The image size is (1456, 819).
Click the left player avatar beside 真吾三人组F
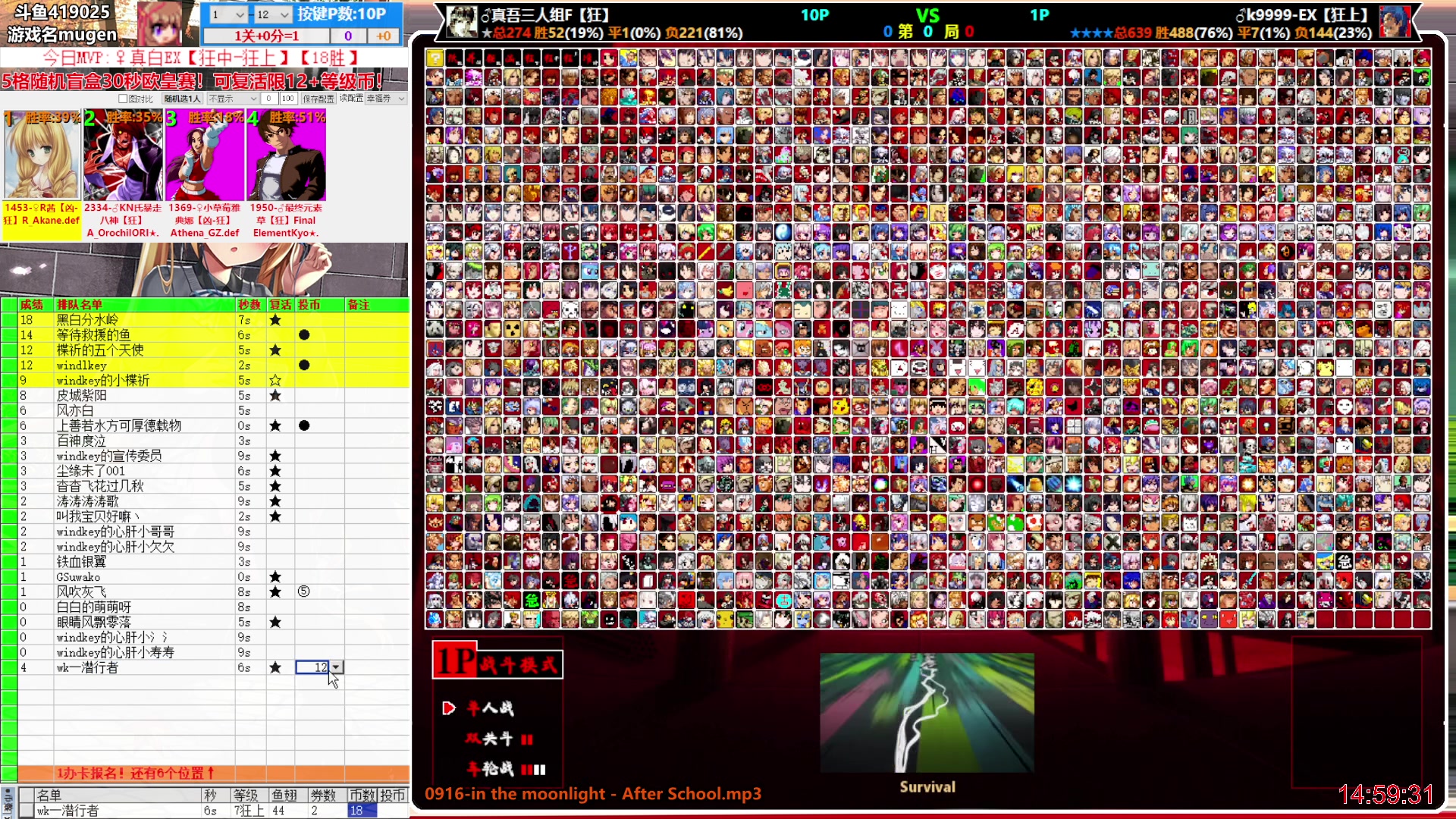[462, 22]
